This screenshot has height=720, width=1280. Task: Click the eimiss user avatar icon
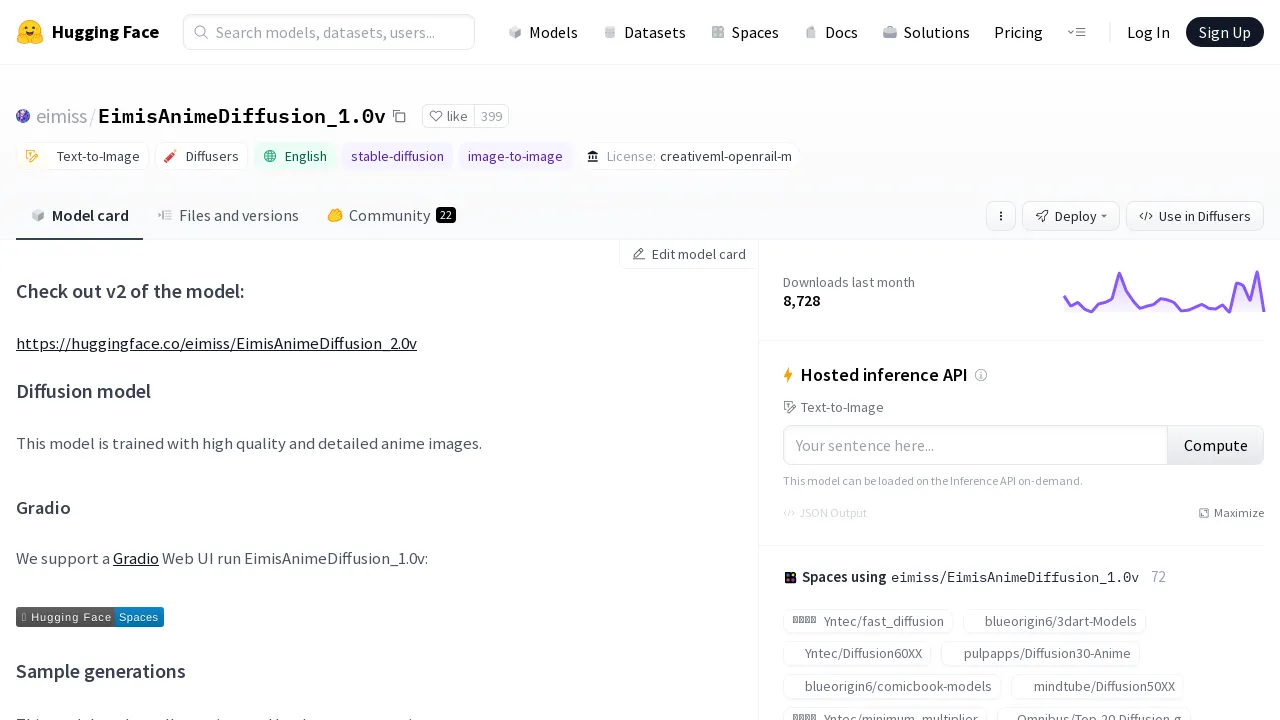click(23, 116)
